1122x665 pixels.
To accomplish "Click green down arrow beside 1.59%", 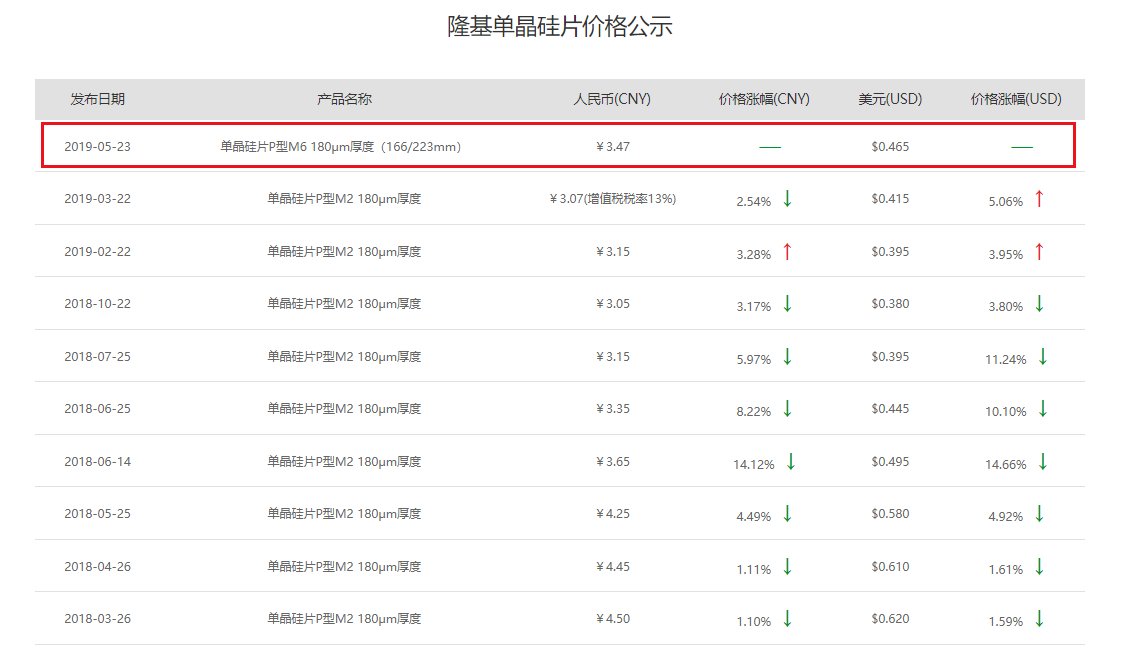I will [x=1039, y=619].
